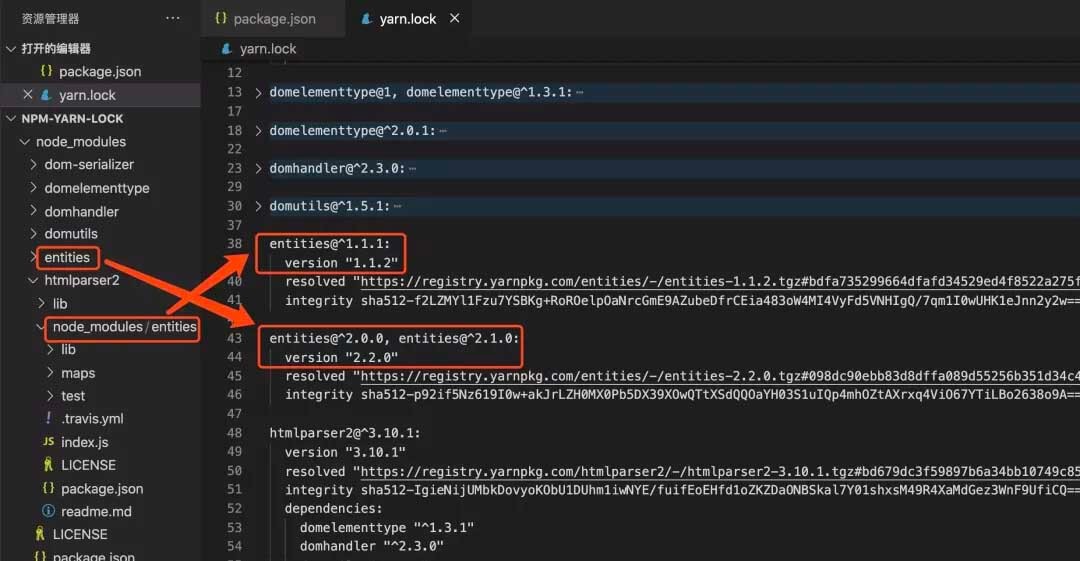Open package.json under open editors section
The image size is (1080, 561).
click(x=100, y=72)
